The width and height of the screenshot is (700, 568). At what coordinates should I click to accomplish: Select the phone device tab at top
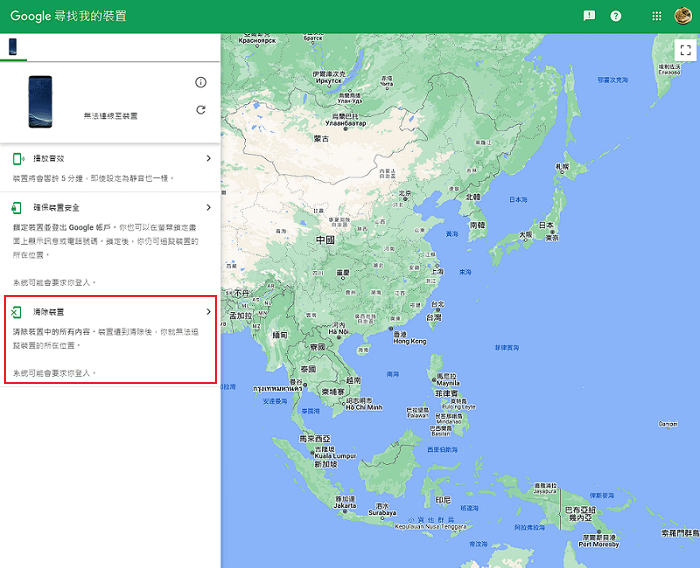[x=13, y=46]
